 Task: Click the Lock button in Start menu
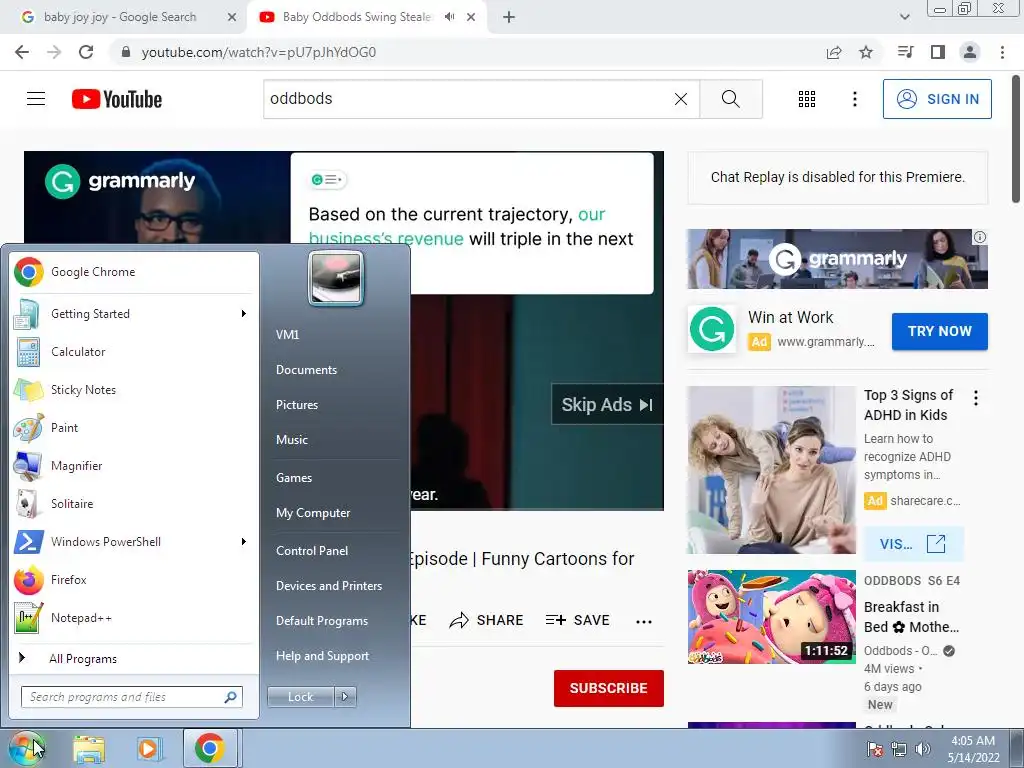pos(300,697)
